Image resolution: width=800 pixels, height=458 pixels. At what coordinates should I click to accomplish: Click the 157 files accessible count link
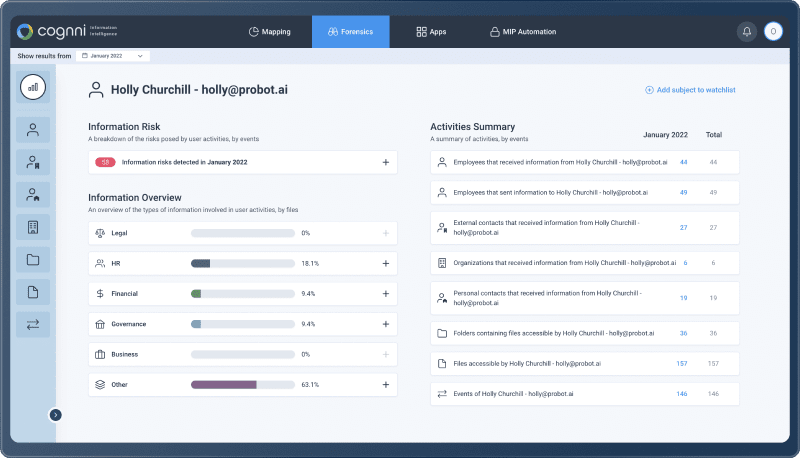coord(682,364)
